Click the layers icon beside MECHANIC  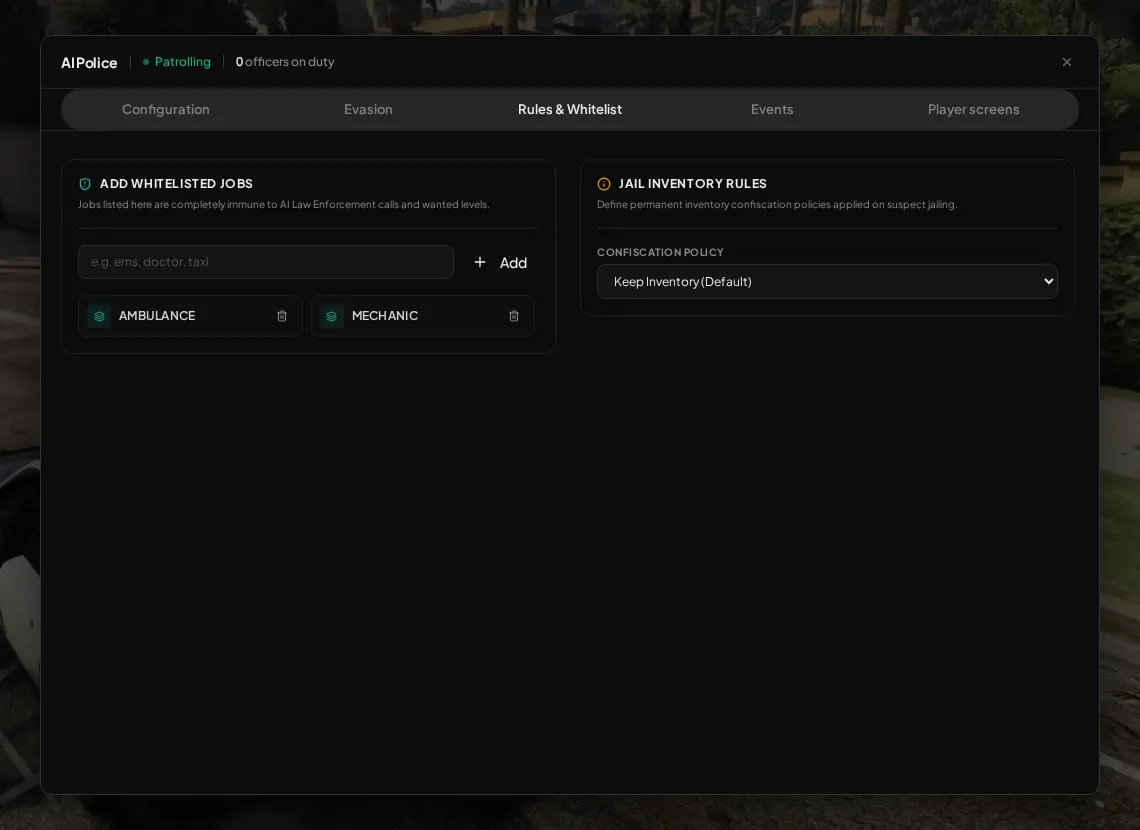tap(332, 316)
